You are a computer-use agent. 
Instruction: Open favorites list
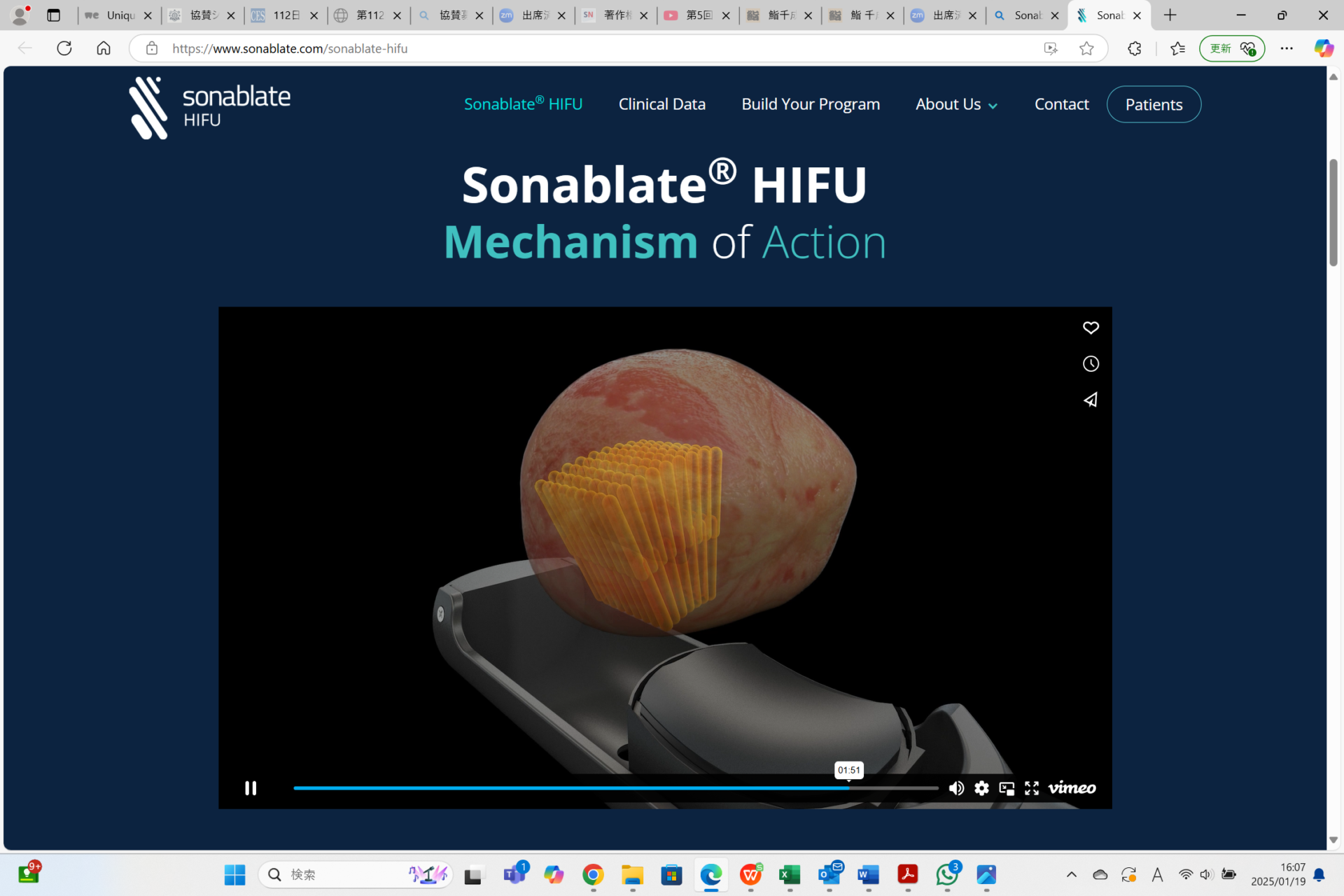1177,48
